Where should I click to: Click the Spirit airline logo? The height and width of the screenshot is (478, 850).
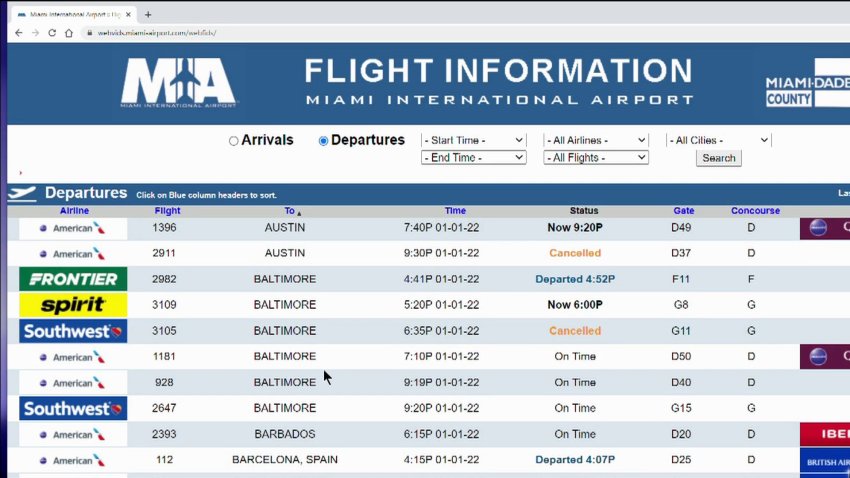[x=73, y=305]
